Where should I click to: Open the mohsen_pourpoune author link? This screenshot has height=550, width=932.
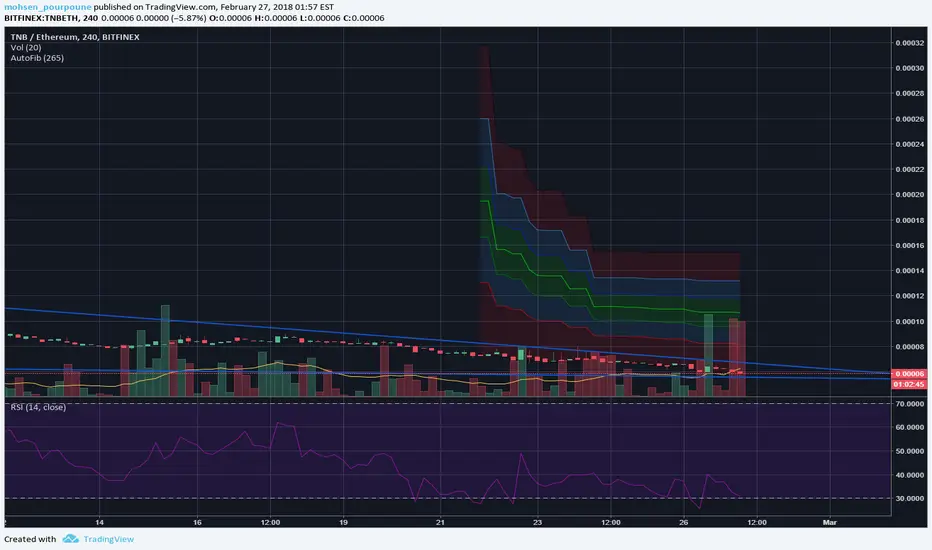pos(48,7)
